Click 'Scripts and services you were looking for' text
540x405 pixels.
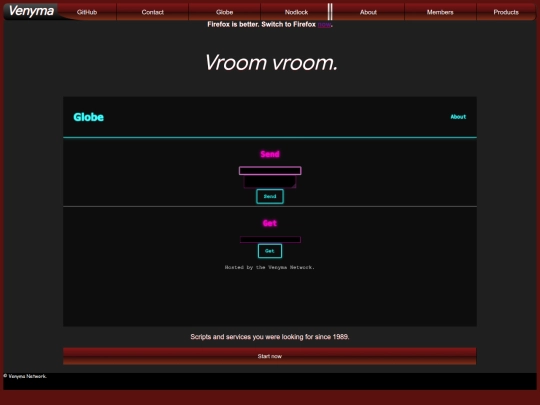[x=270, y=337]
